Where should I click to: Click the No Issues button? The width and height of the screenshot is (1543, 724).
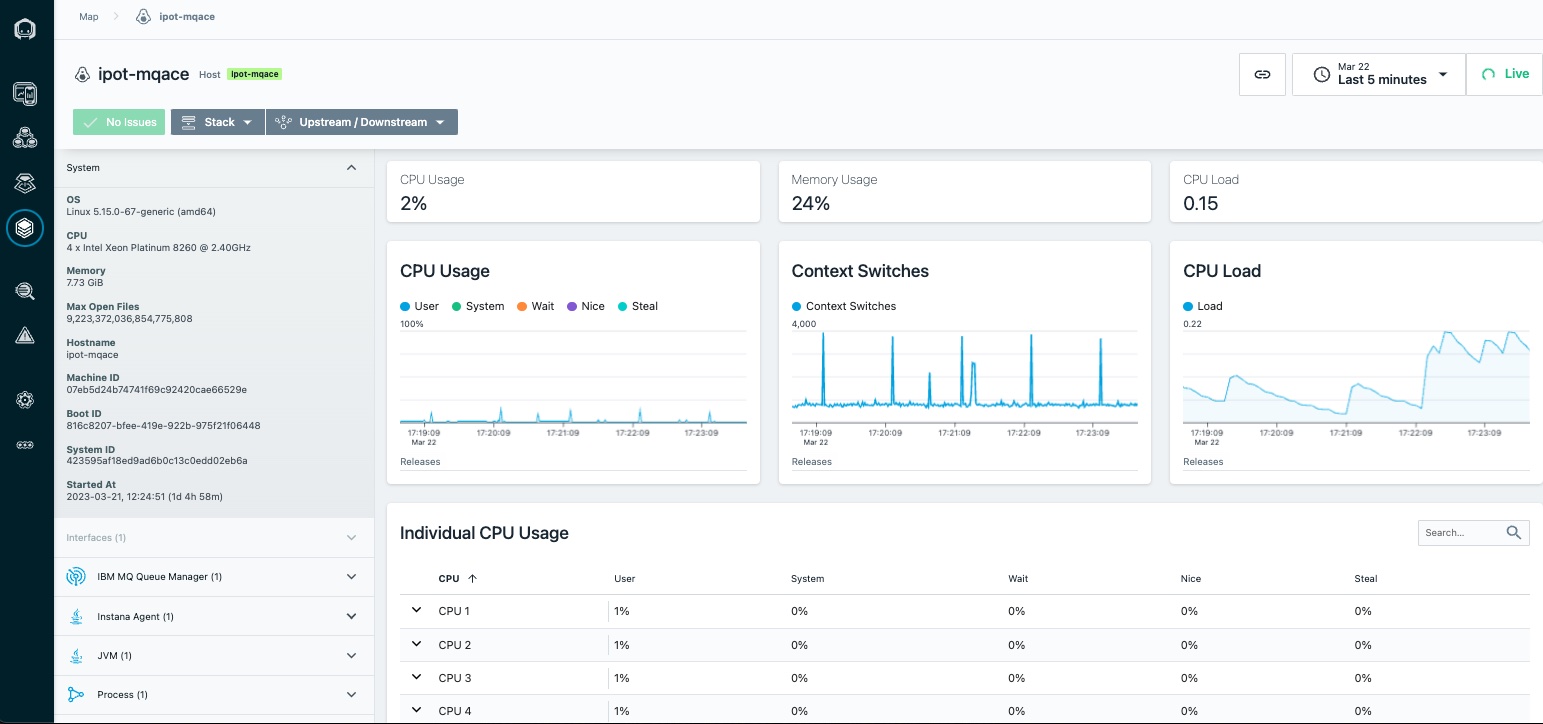tap(118, 122)
